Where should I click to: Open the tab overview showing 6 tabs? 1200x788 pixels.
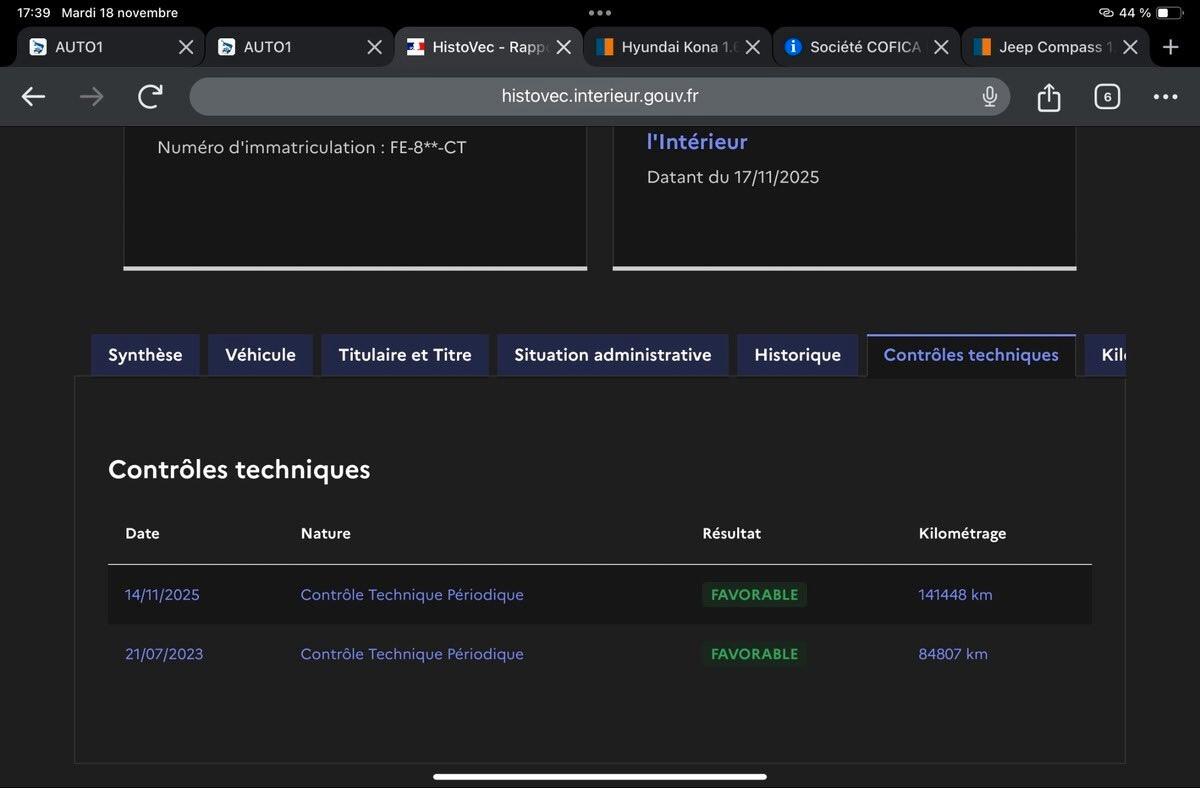point(1106,97)
